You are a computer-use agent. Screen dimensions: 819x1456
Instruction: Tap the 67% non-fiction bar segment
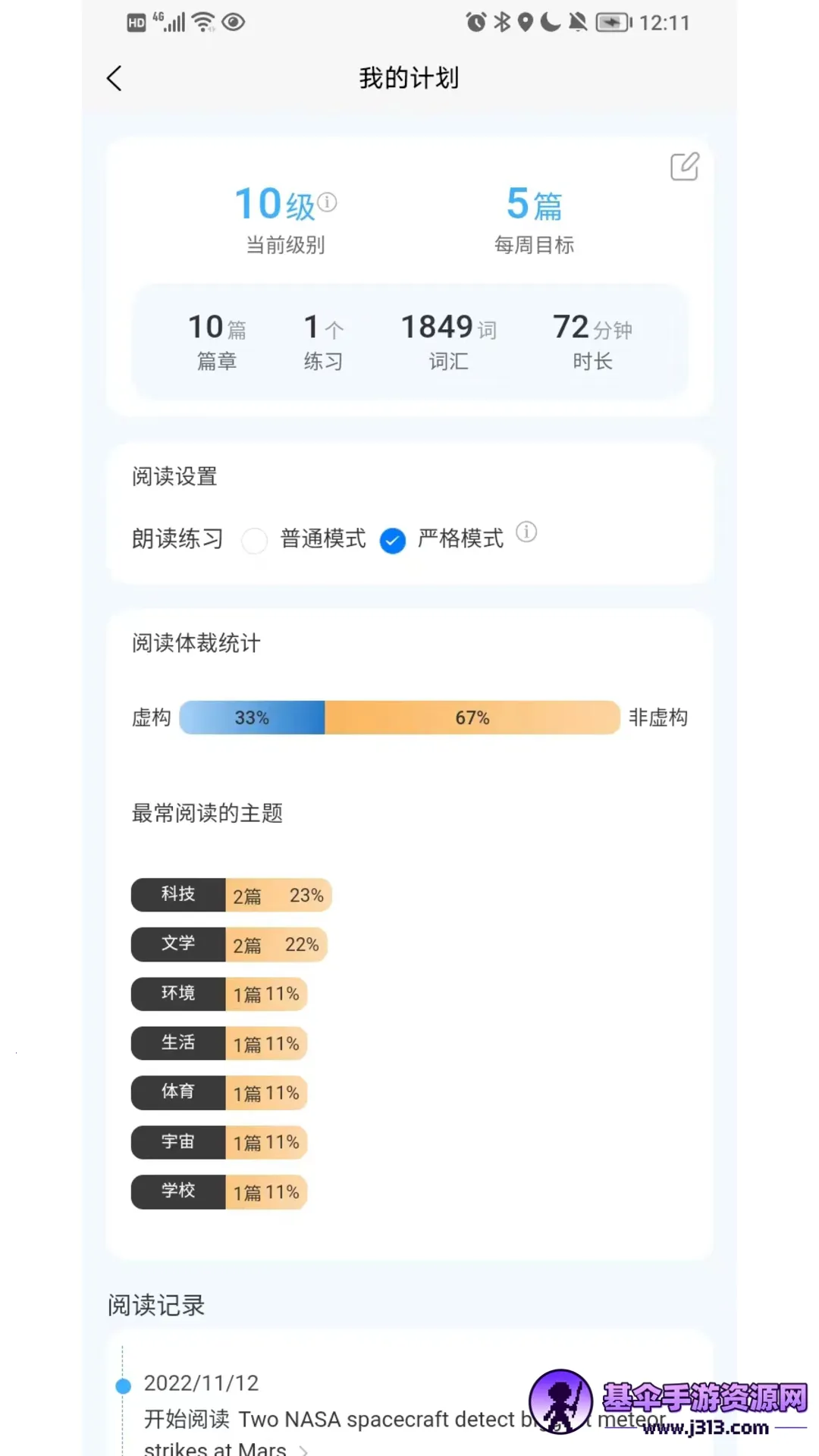point(472,717)
